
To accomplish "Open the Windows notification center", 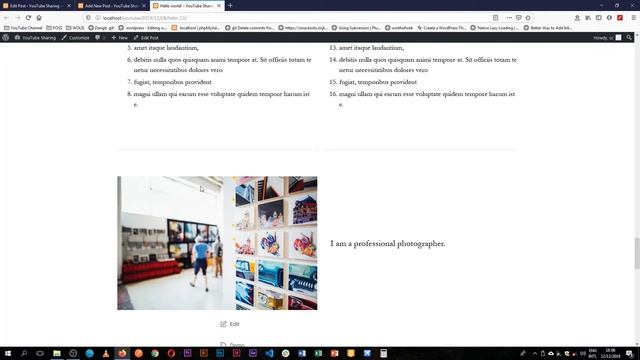I will [x=630, y=353].
